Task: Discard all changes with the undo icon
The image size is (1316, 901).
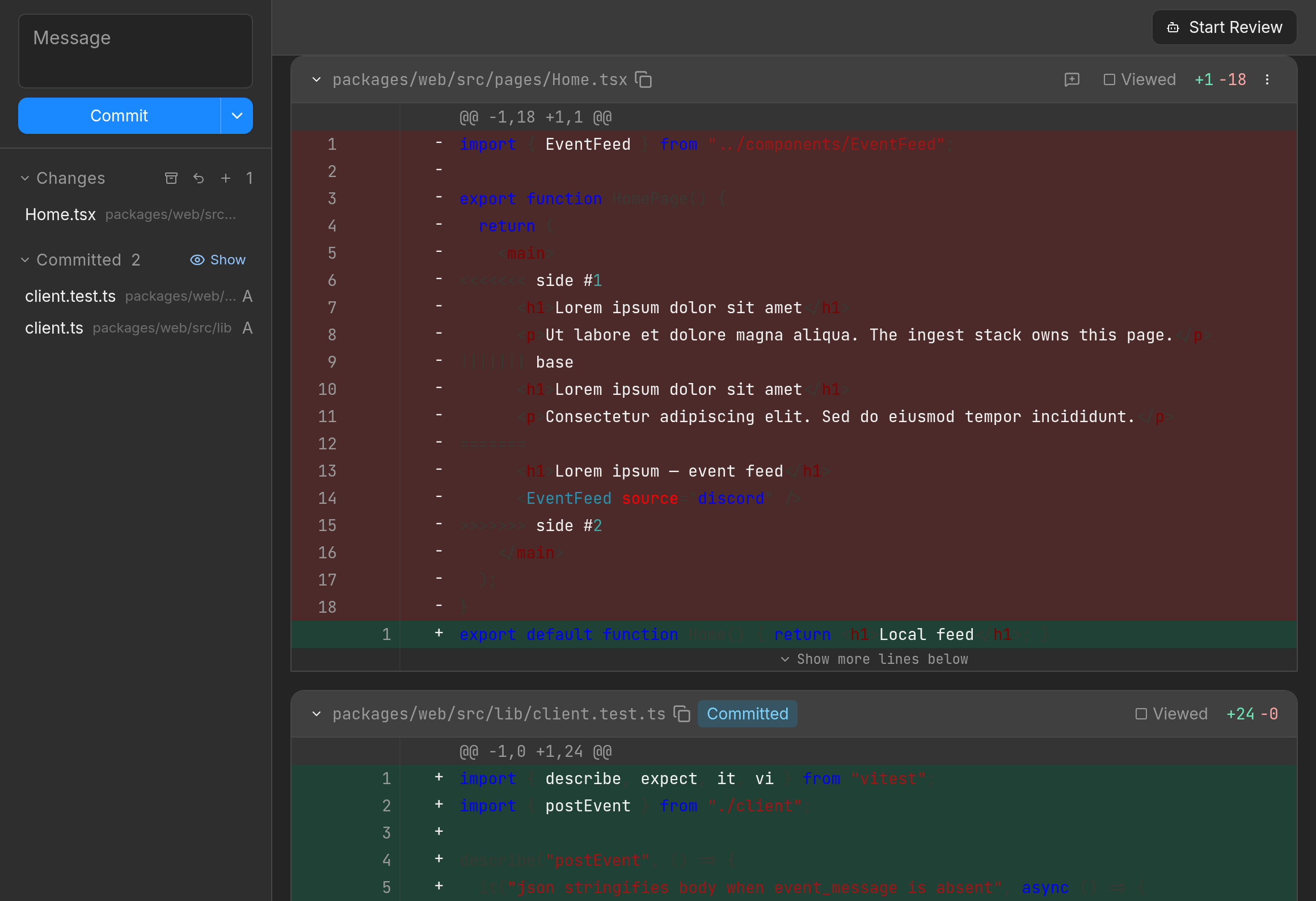Action: pyautogui.click(x=199, y=178)
